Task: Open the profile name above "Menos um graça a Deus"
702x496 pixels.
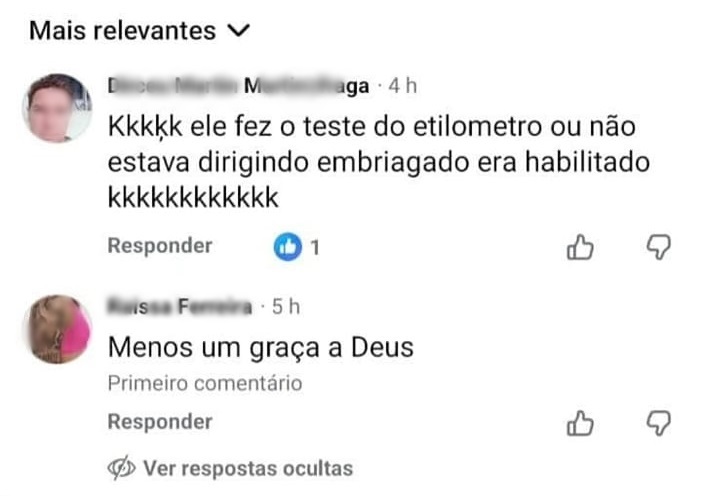Action: pyautogui.click(x=179, y=308)
